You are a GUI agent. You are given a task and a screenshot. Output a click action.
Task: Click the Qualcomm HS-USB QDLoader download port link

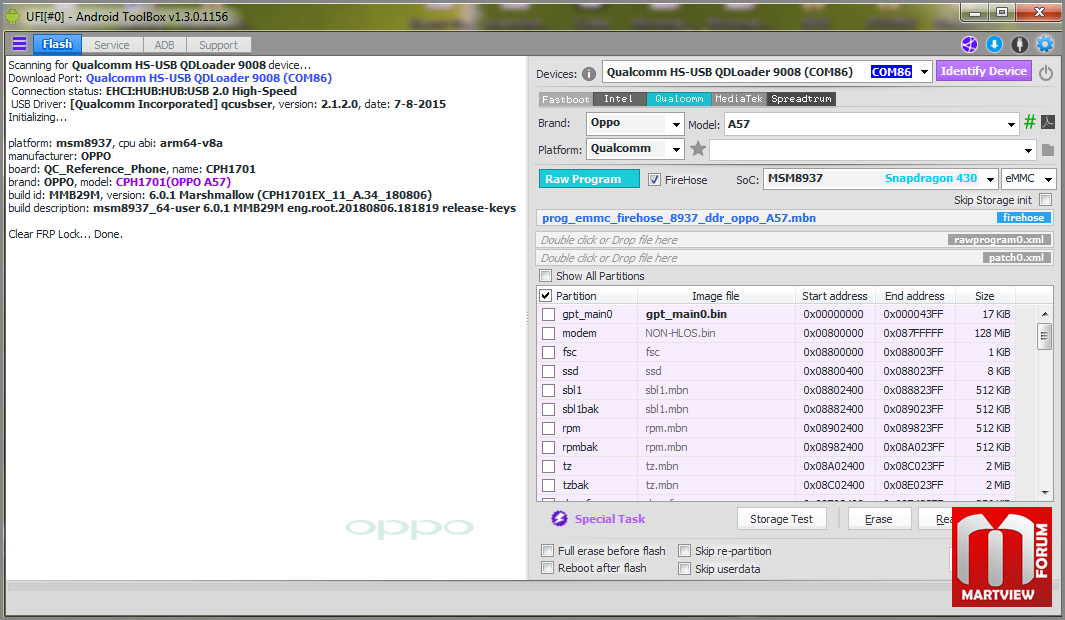point(209,78)
